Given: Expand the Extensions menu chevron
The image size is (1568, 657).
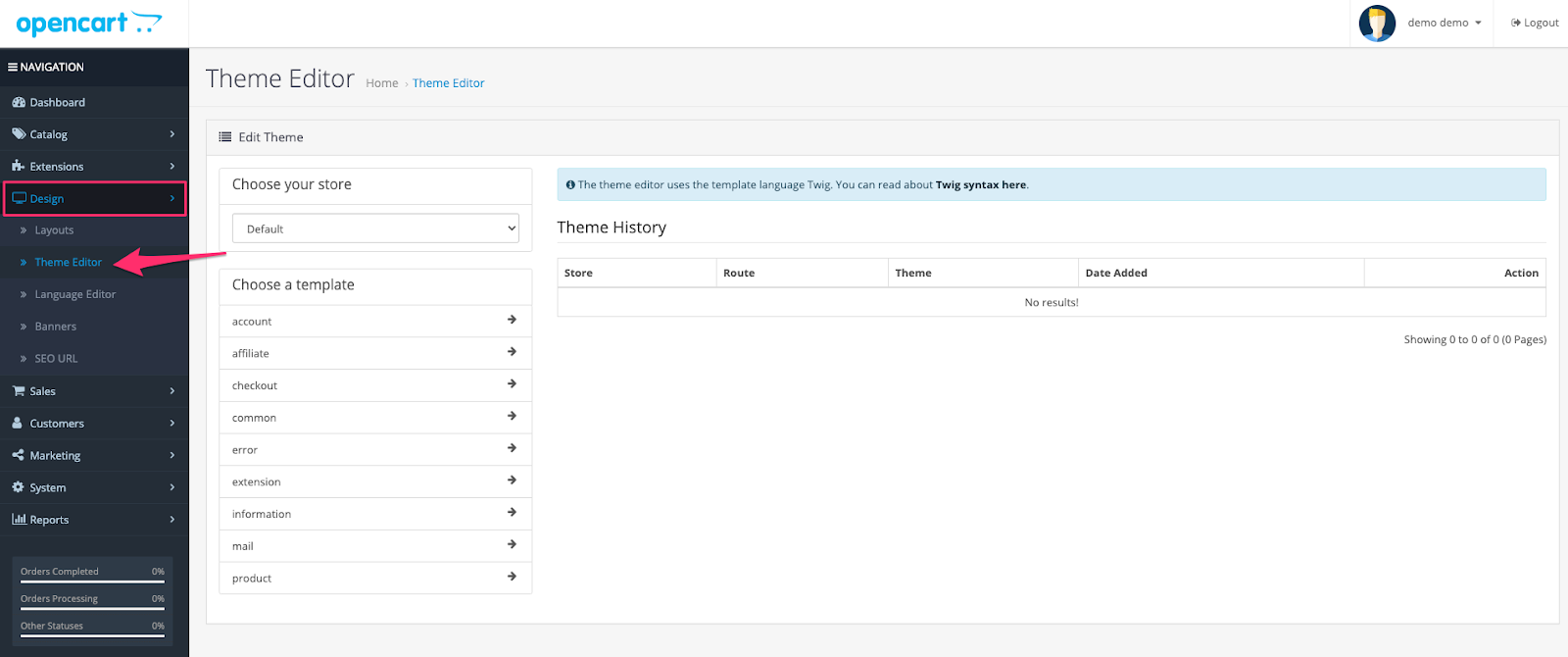Looking at the screenshot, I should pyautogui.click(x=171, y=166).
